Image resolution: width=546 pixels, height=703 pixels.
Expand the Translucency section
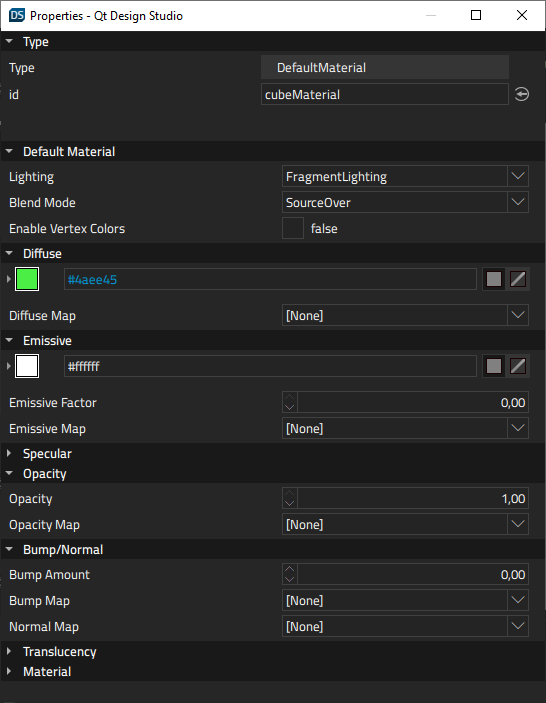coord(9,651)
